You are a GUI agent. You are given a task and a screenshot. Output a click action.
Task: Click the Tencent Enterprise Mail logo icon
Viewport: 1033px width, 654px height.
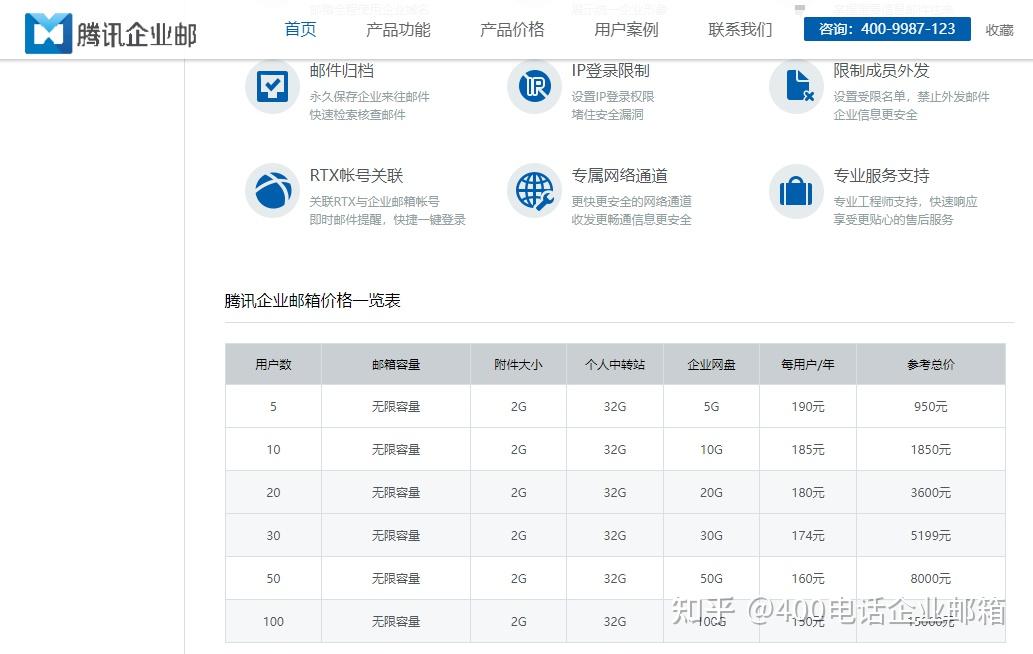pyautogui.click(x=48, y=33)
